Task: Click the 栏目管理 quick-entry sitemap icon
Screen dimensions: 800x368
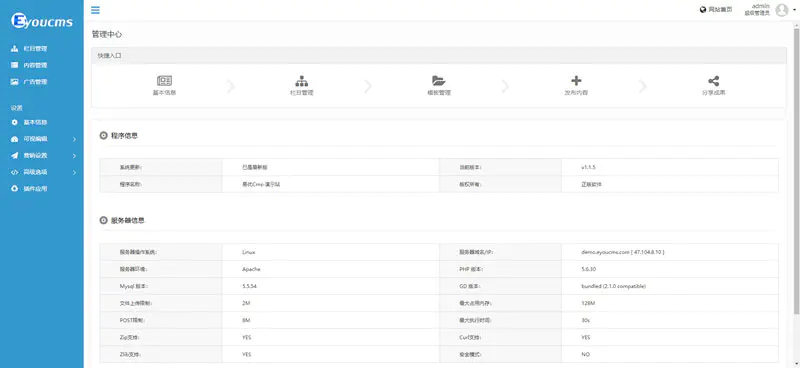Action: [302, 81]
